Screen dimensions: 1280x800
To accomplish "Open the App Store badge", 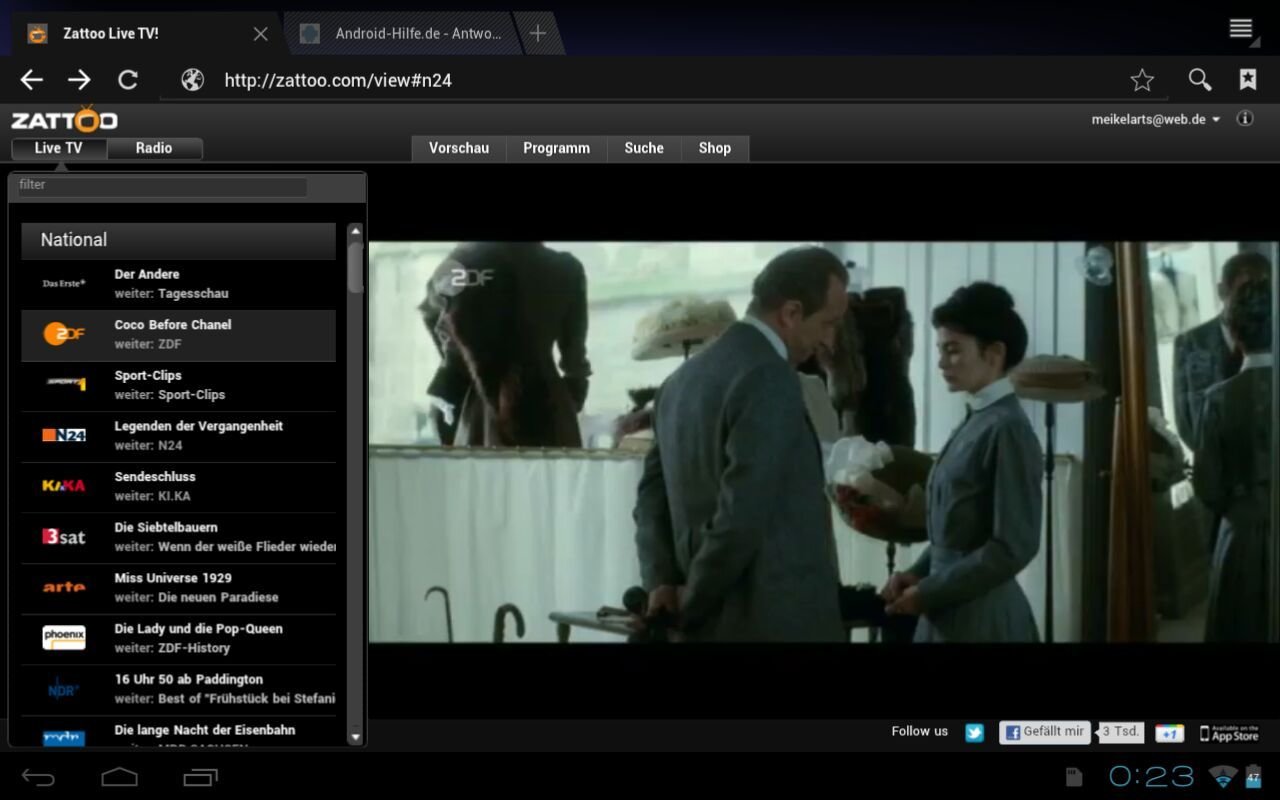I will point(1229,734).
